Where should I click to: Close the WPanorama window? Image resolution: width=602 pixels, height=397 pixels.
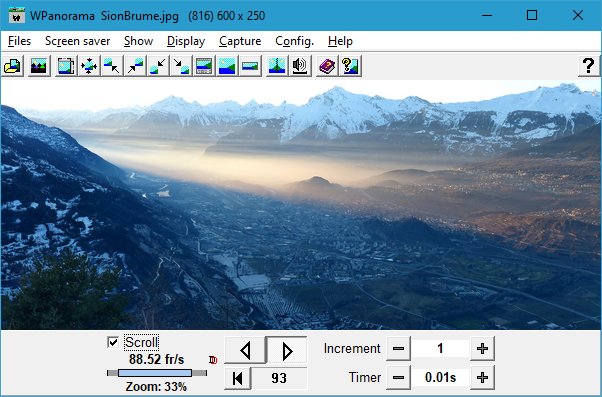(578, 15)
